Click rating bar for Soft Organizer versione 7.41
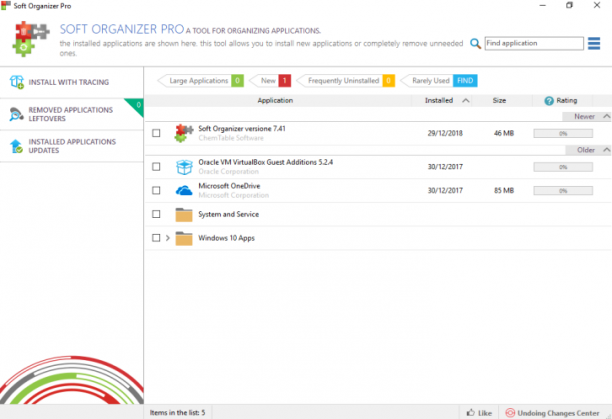The image size is (612, 419). (x=563, y=133)
